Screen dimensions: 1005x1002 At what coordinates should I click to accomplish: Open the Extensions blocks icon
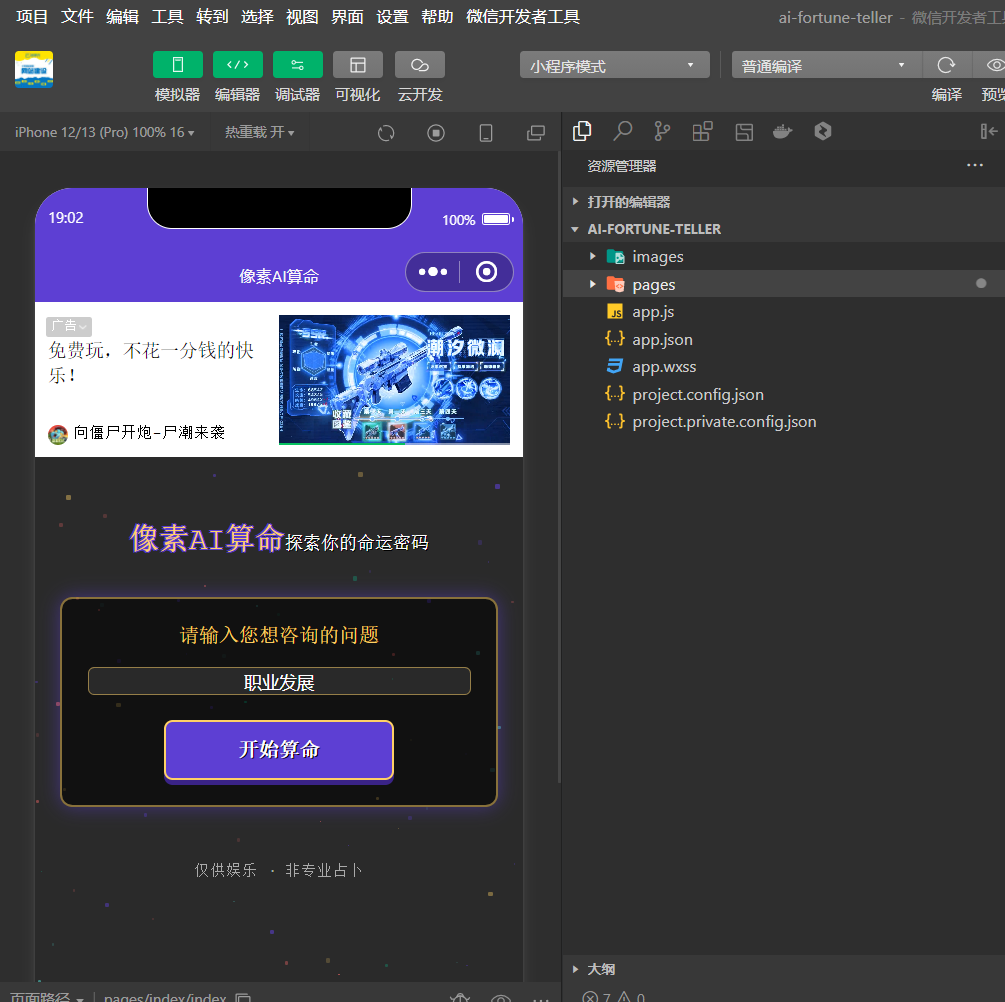pos(702,131)
